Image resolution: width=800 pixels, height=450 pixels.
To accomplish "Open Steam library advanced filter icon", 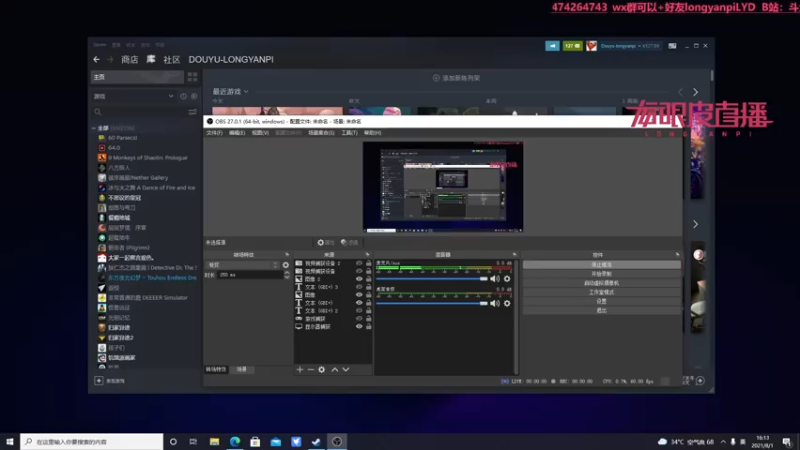I will [192, 112].
